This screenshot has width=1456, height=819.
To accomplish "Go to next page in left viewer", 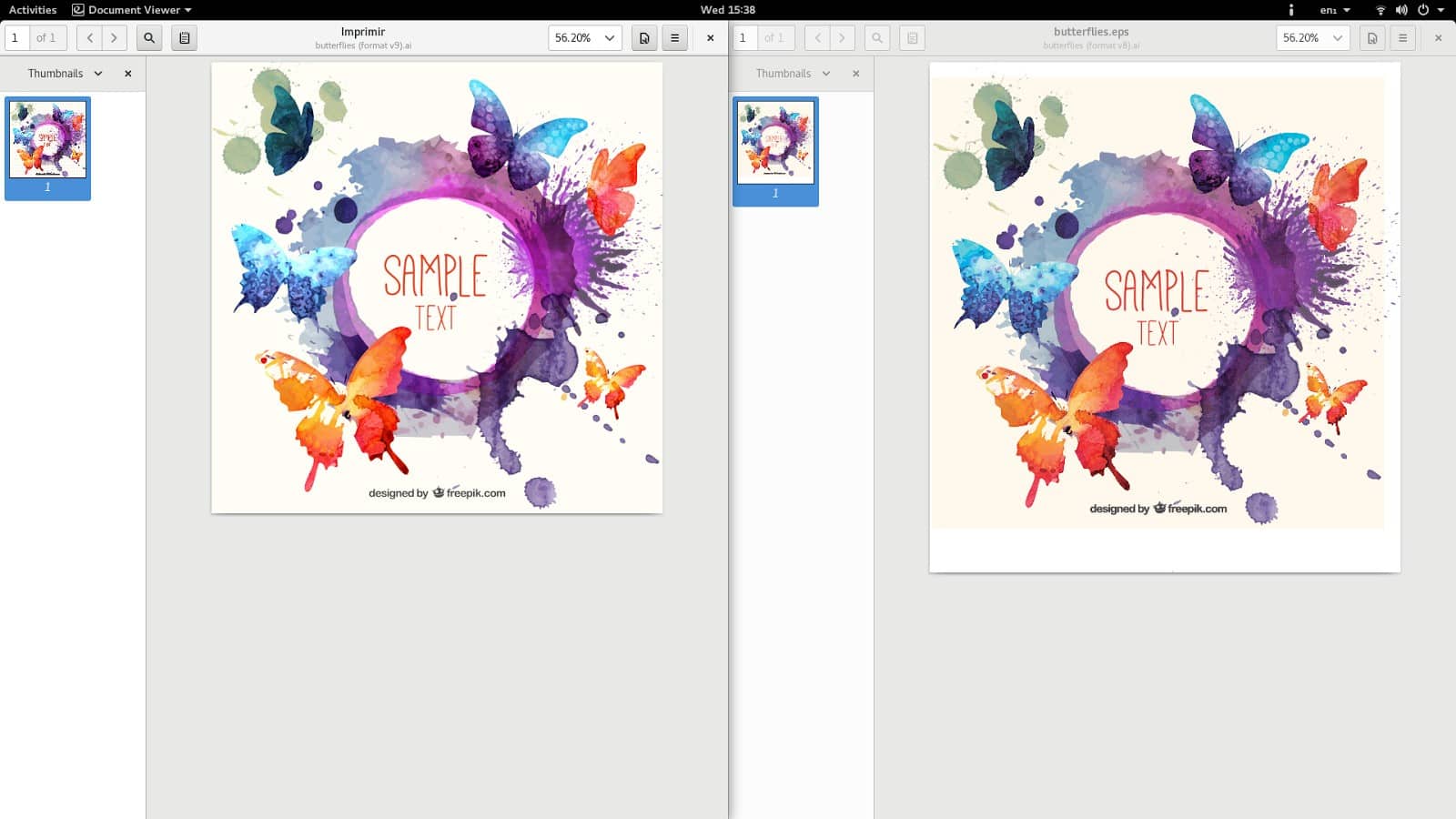I will (114, 38).
